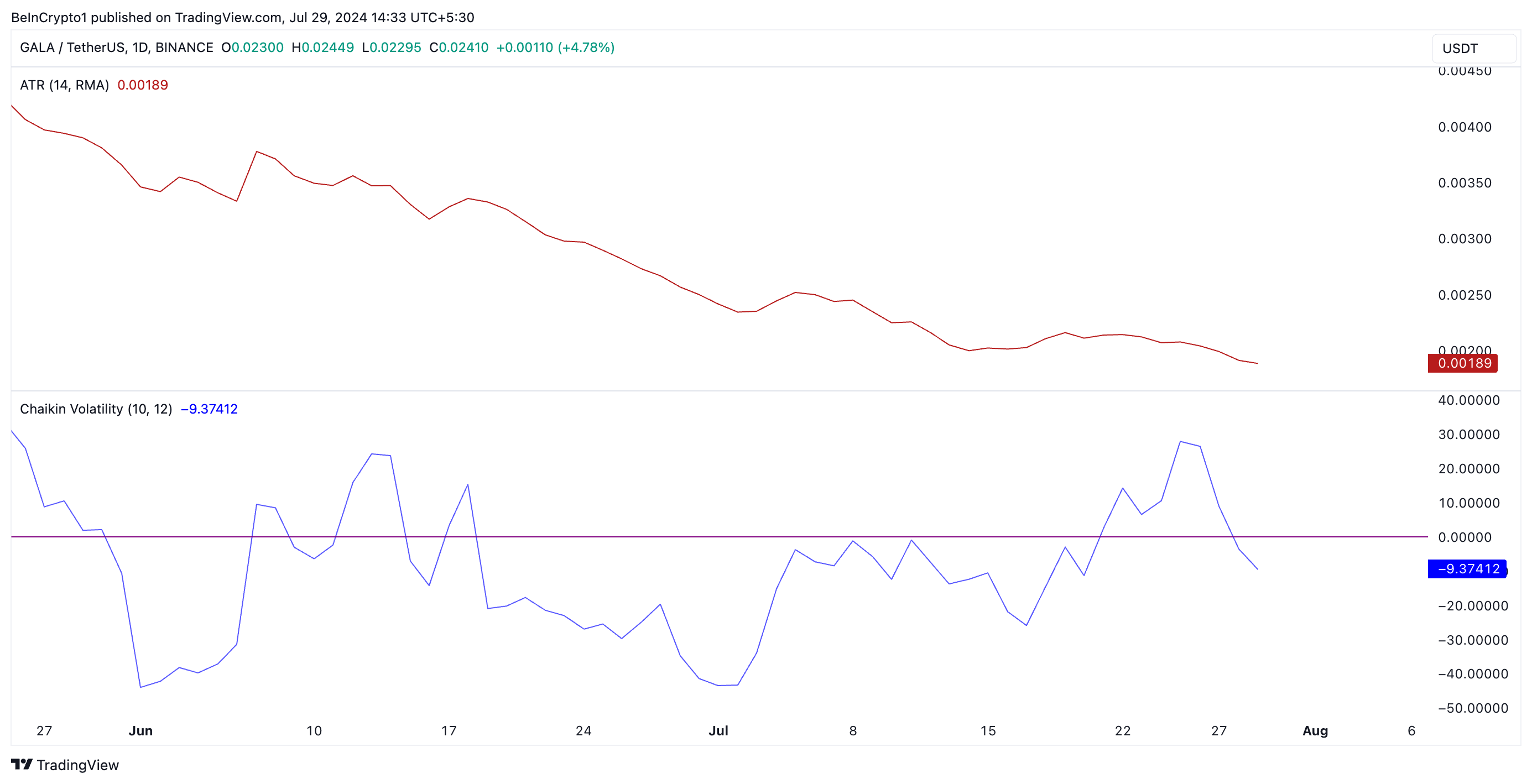Click date 22 on the time axis
The image size is (1532, 784).
coord(1122,730)
